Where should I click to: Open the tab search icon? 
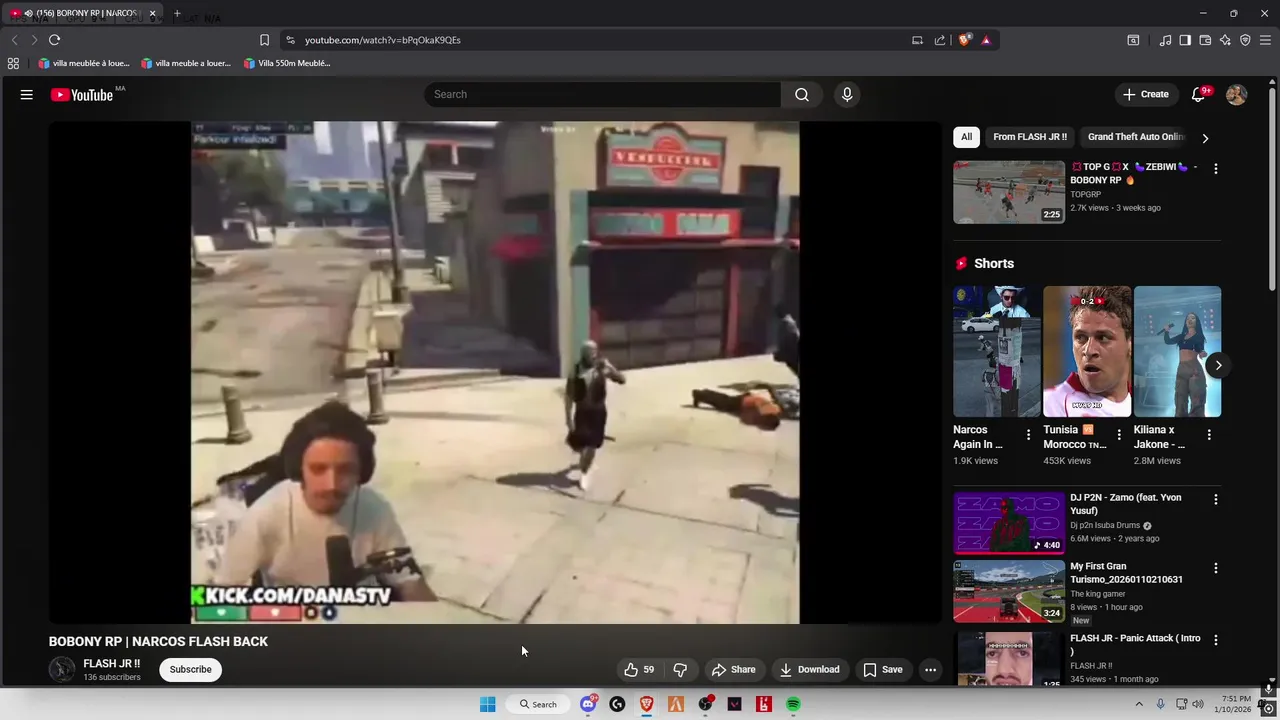point(1133,40)
